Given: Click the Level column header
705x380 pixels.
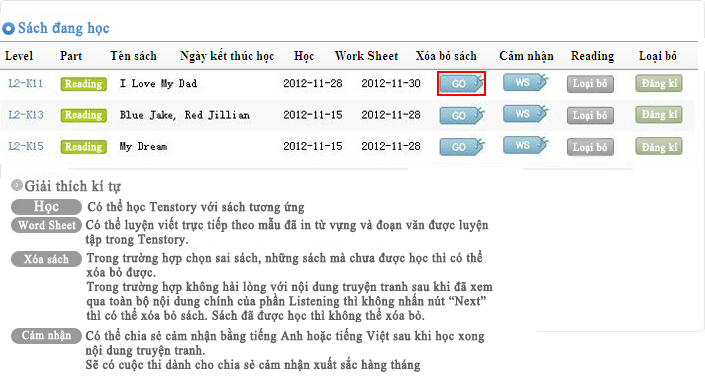Looking at the screenshot, I should point(19,56).
